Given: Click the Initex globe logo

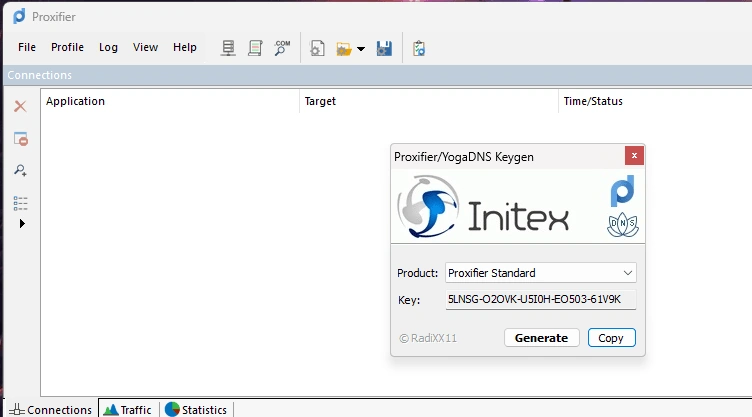Looking at the screenshot, I should (x=428, y=206).
